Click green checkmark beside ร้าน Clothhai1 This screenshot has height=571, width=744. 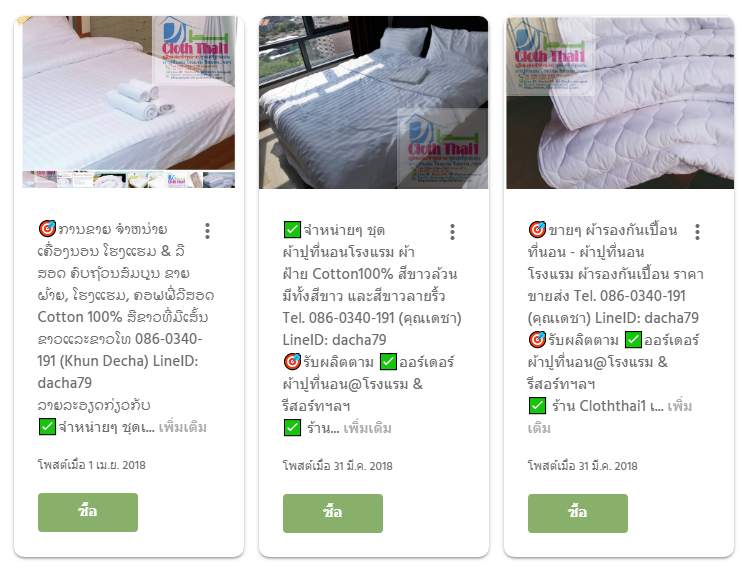(x=537, y=406)
